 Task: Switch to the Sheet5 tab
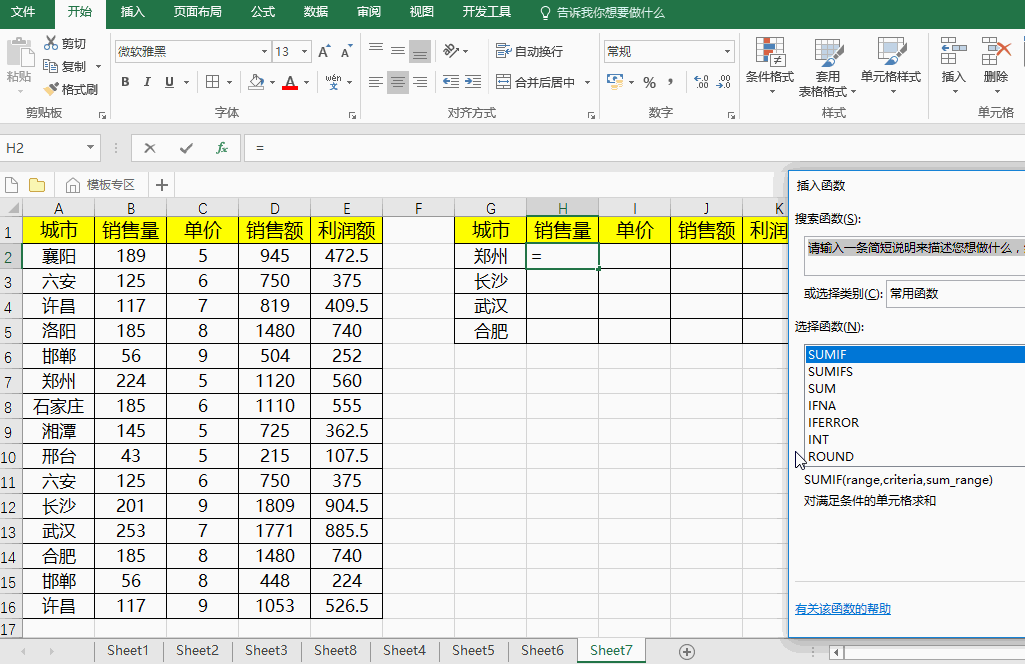click(x=473, y=651)
